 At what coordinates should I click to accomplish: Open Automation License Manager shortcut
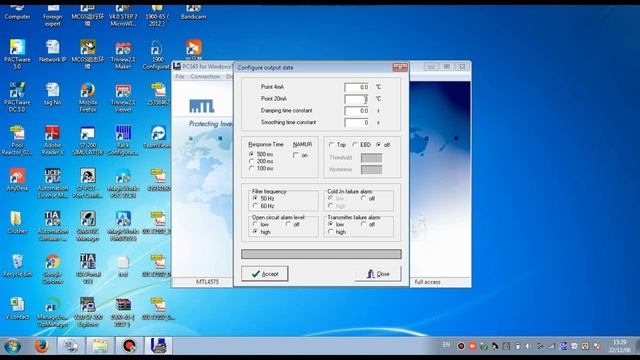pos(53,183)
